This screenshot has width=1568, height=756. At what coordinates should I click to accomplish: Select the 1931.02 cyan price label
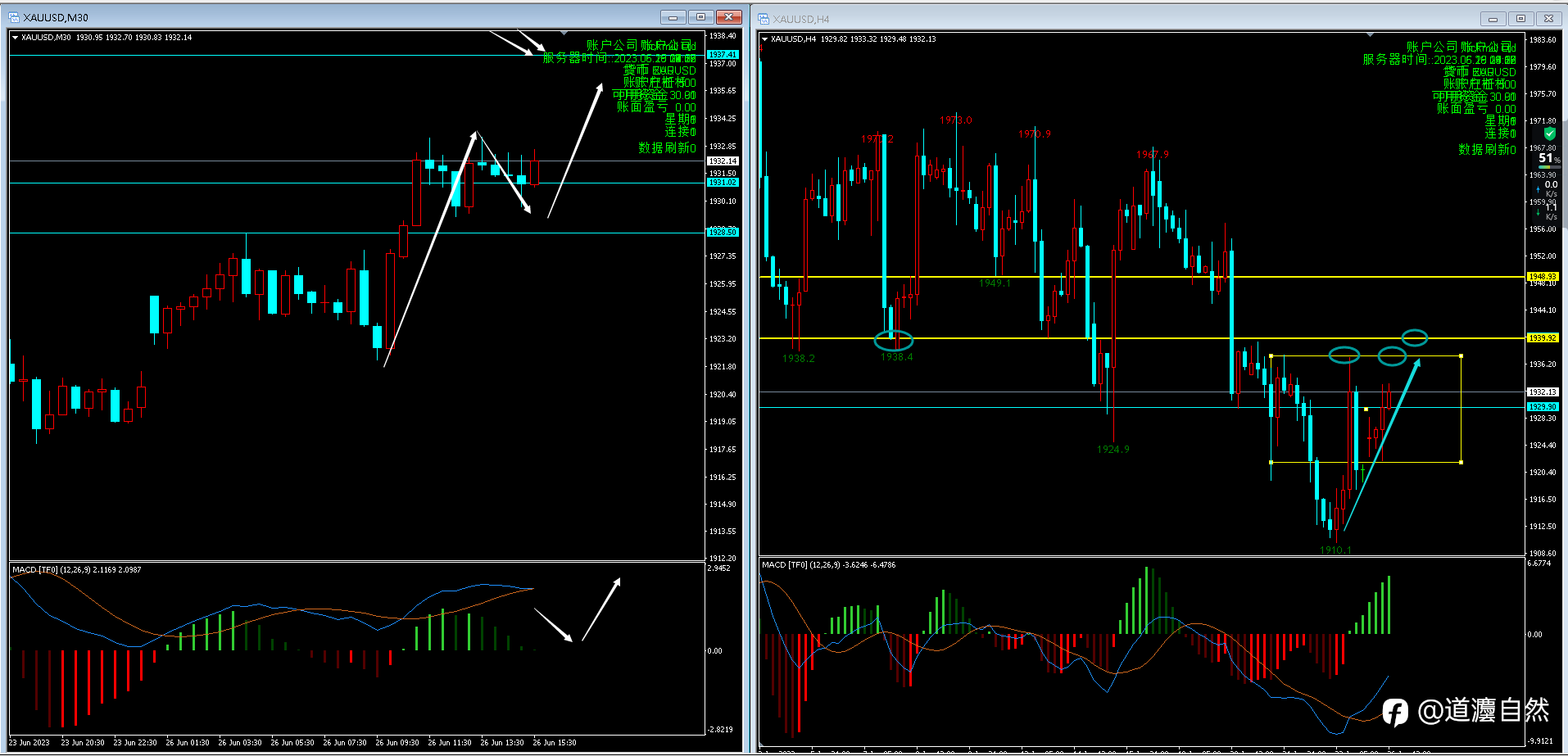(723, 183)
